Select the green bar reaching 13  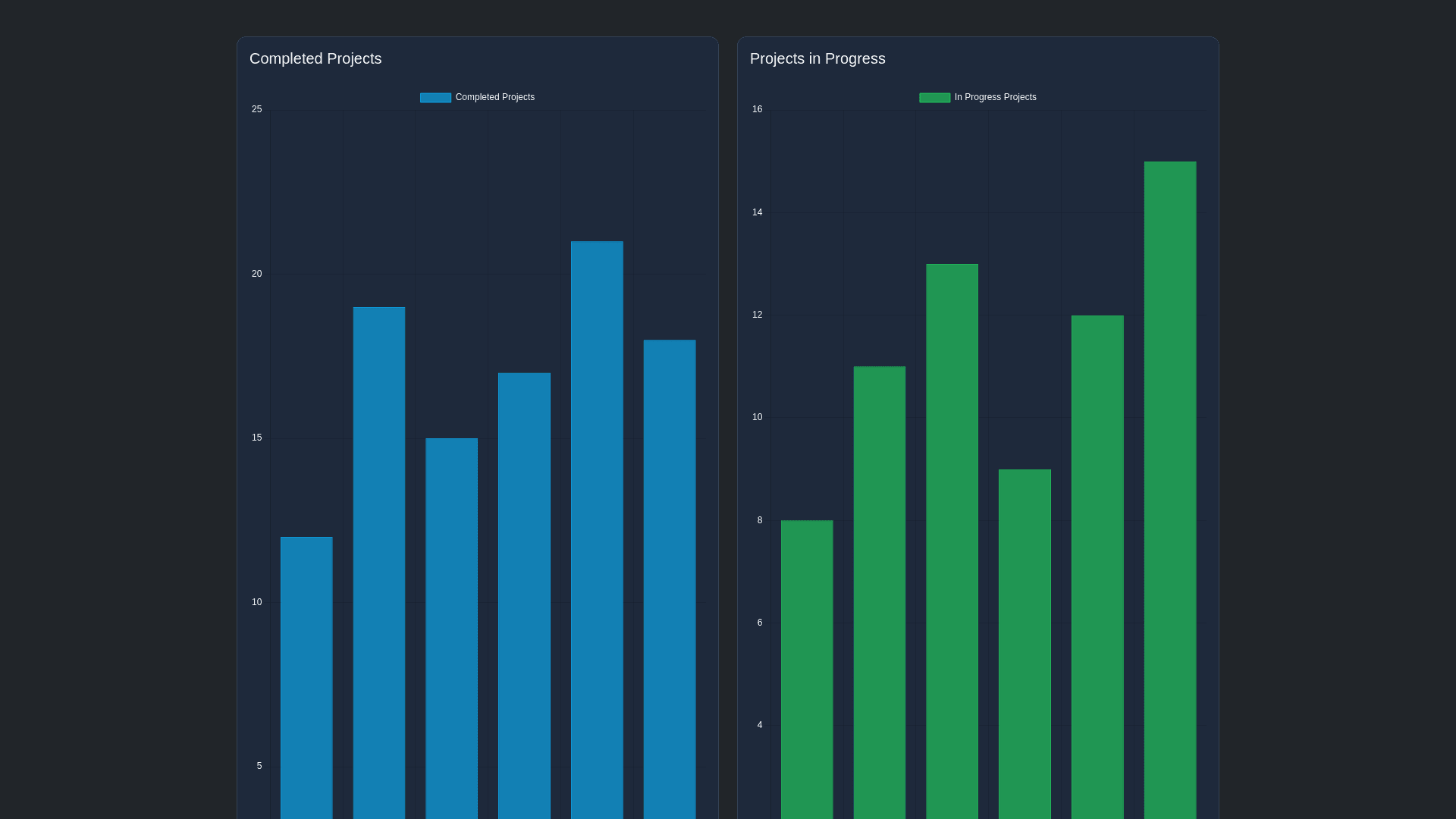click(952, 542)
